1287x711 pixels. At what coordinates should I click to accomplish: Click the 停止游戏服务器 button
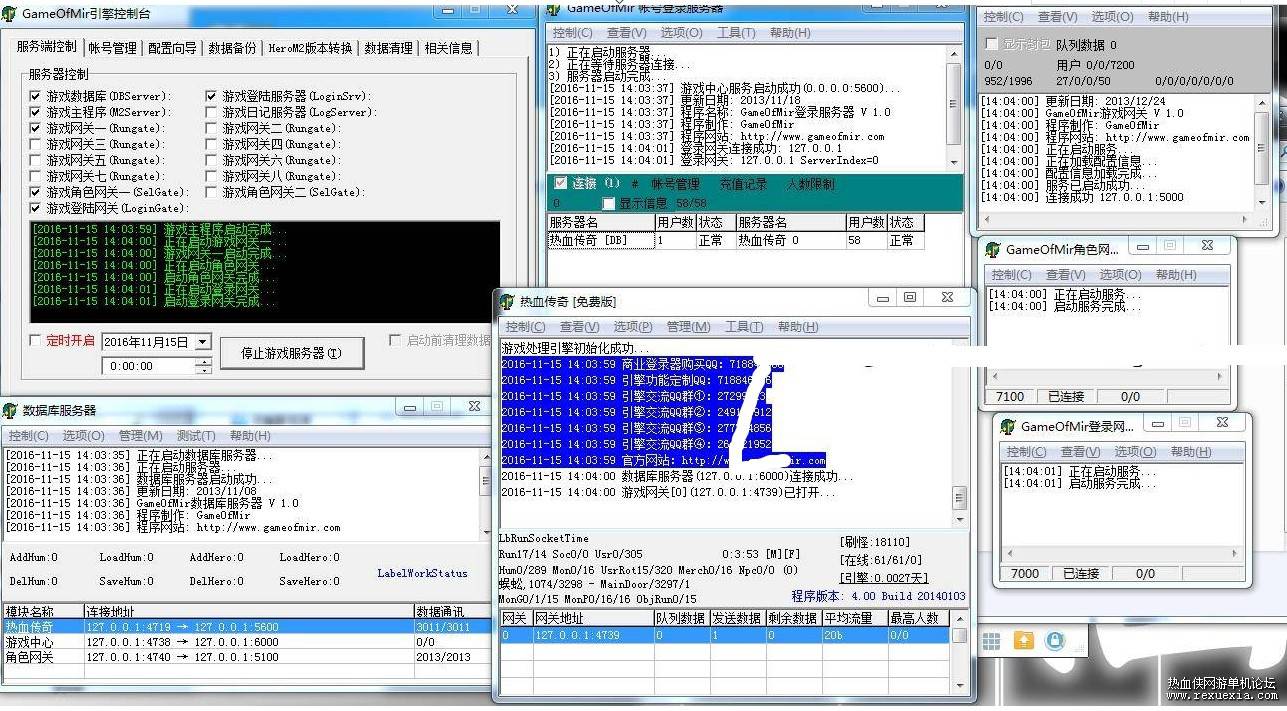[291, 353]
